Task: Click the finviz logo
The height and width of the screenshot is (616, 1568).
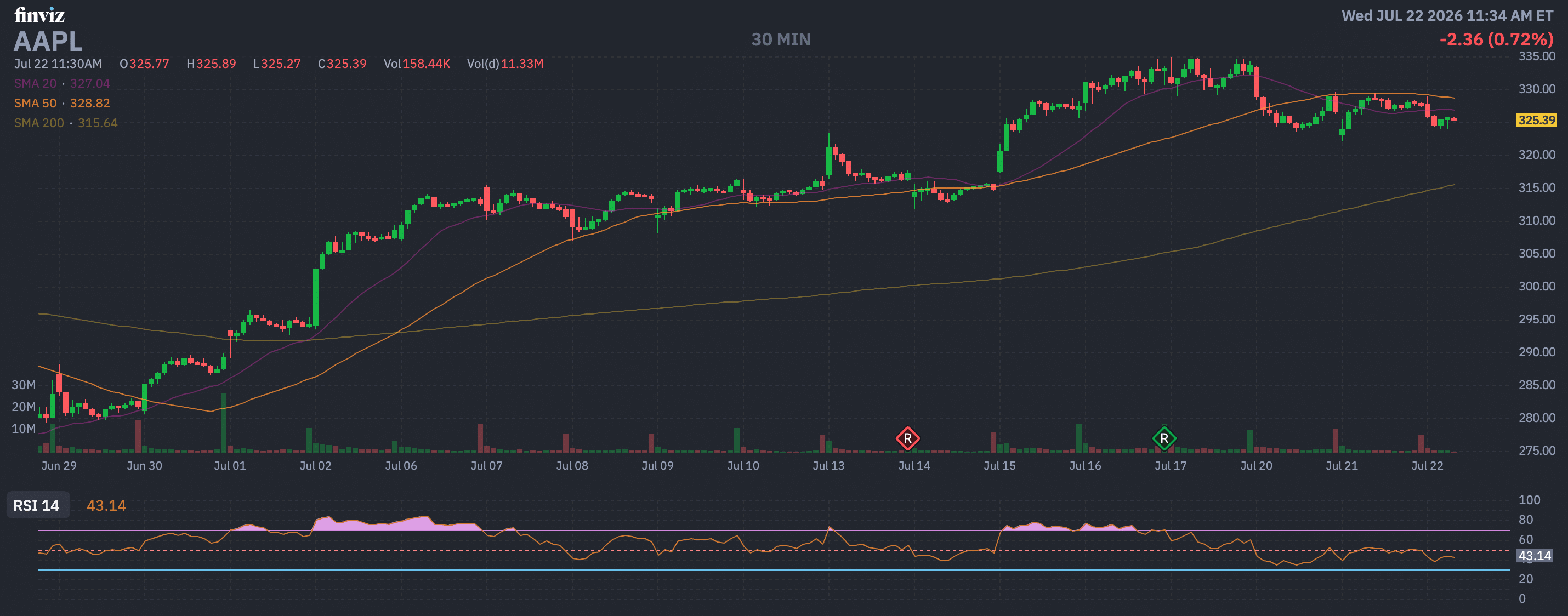Action: [39, 15]
